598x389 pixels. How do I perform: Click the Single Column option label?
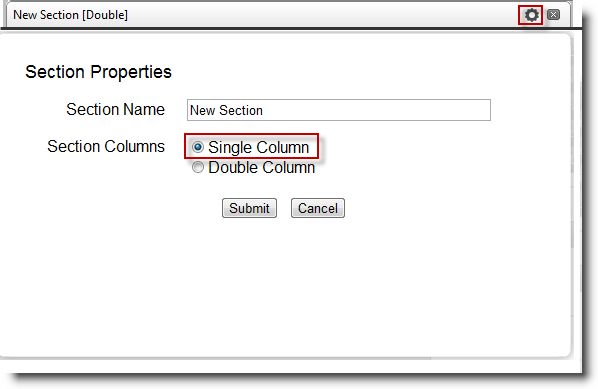258,147
